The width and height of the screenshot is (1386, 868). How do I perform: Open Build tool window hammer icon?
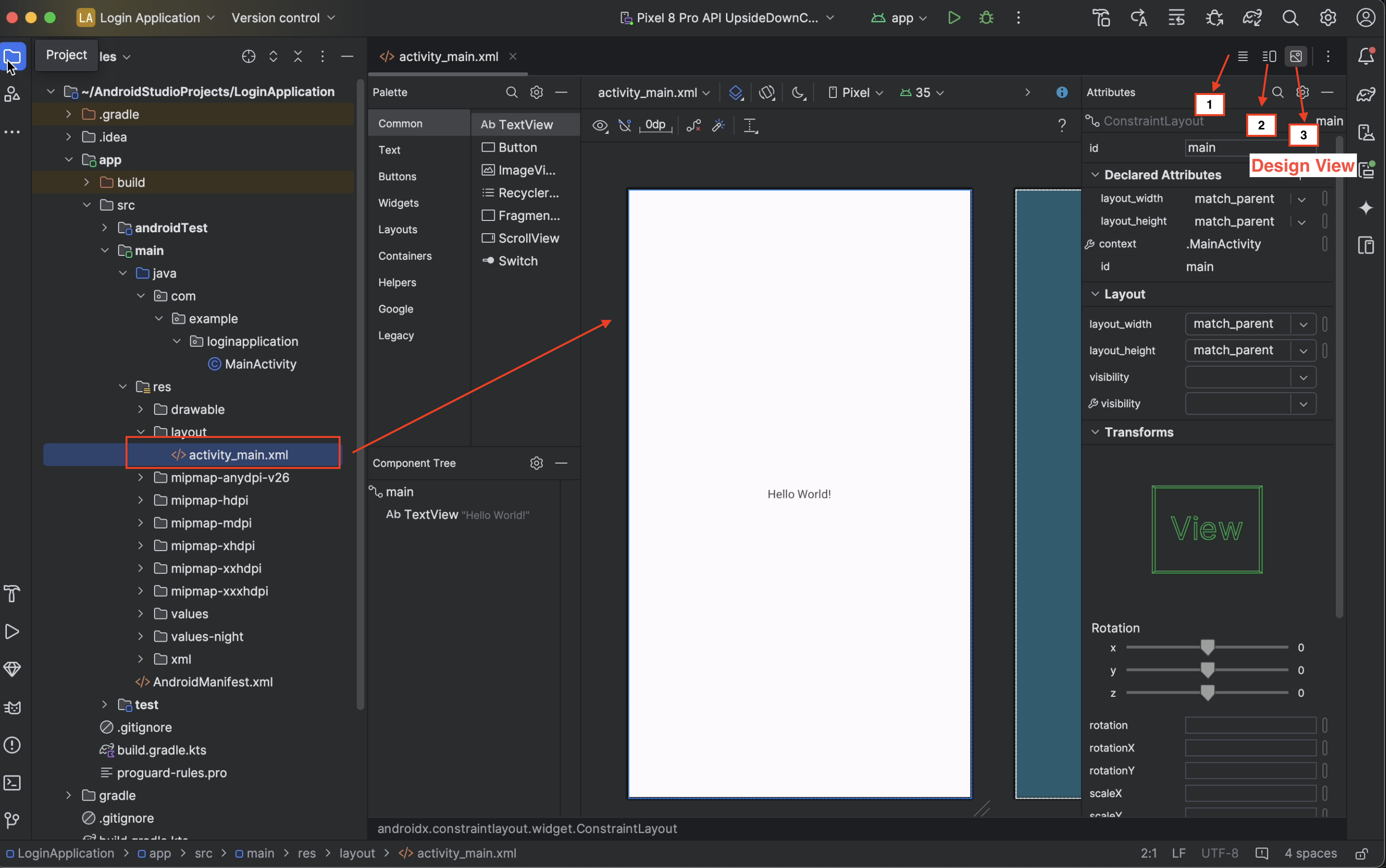click(12, 593)
